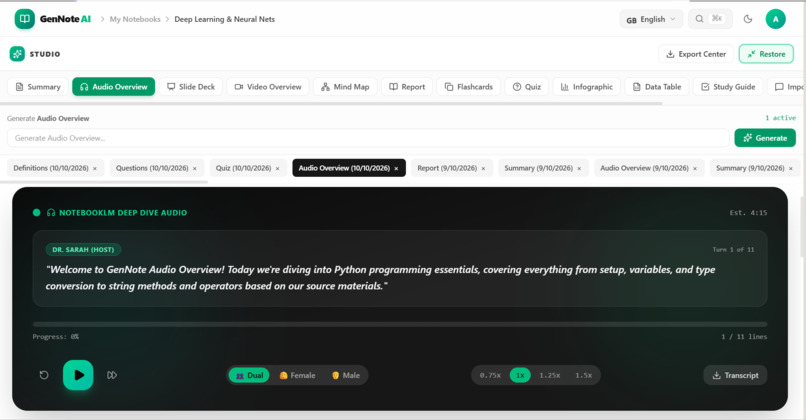Click the Studio sparkle icon

17,54
